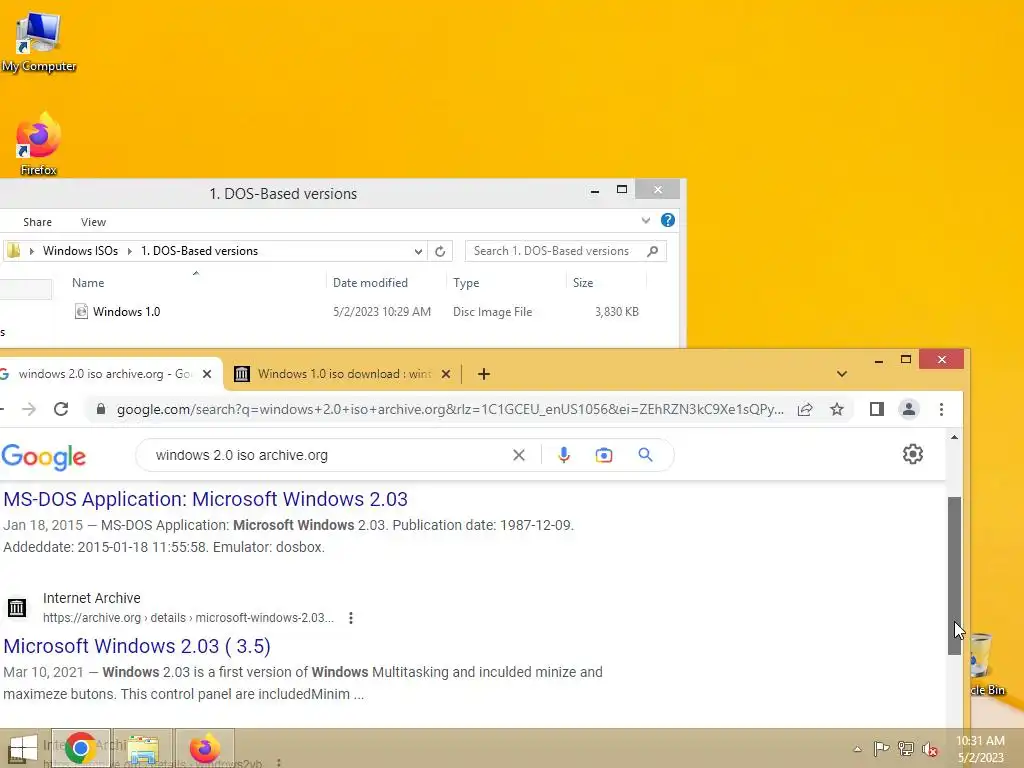This screenshot has height=768, width=1024.
Task: Open File Explorer from the taskbar
Action: [143, 748]
